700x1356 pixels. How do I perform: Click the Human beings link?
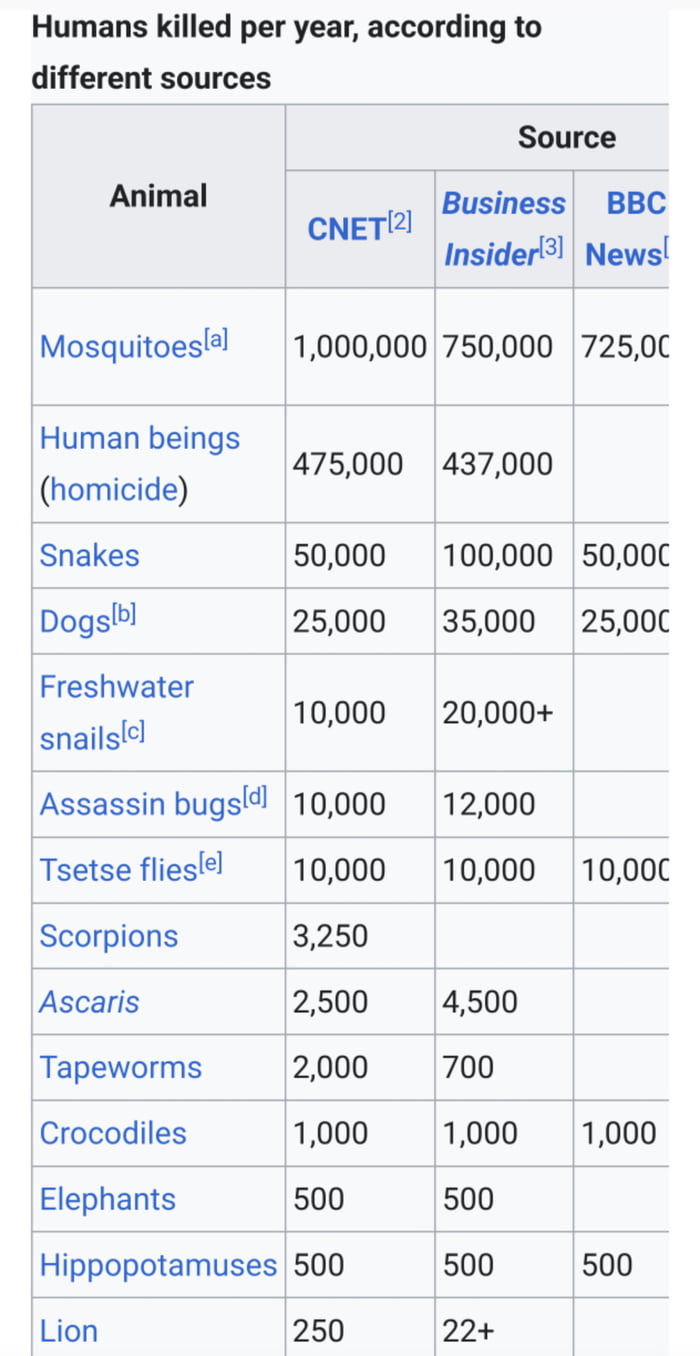pos(140,438)
